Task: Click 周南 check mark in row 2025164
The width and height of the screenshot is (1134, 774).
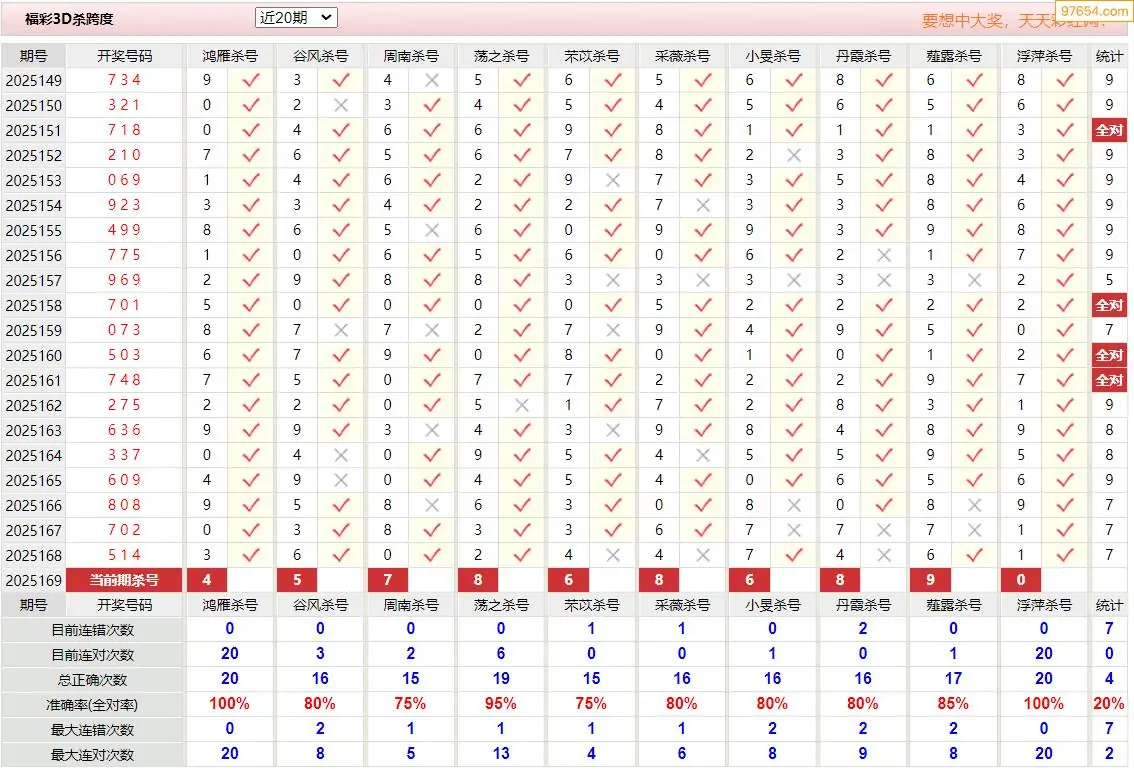Action: (x=432, y=456)
